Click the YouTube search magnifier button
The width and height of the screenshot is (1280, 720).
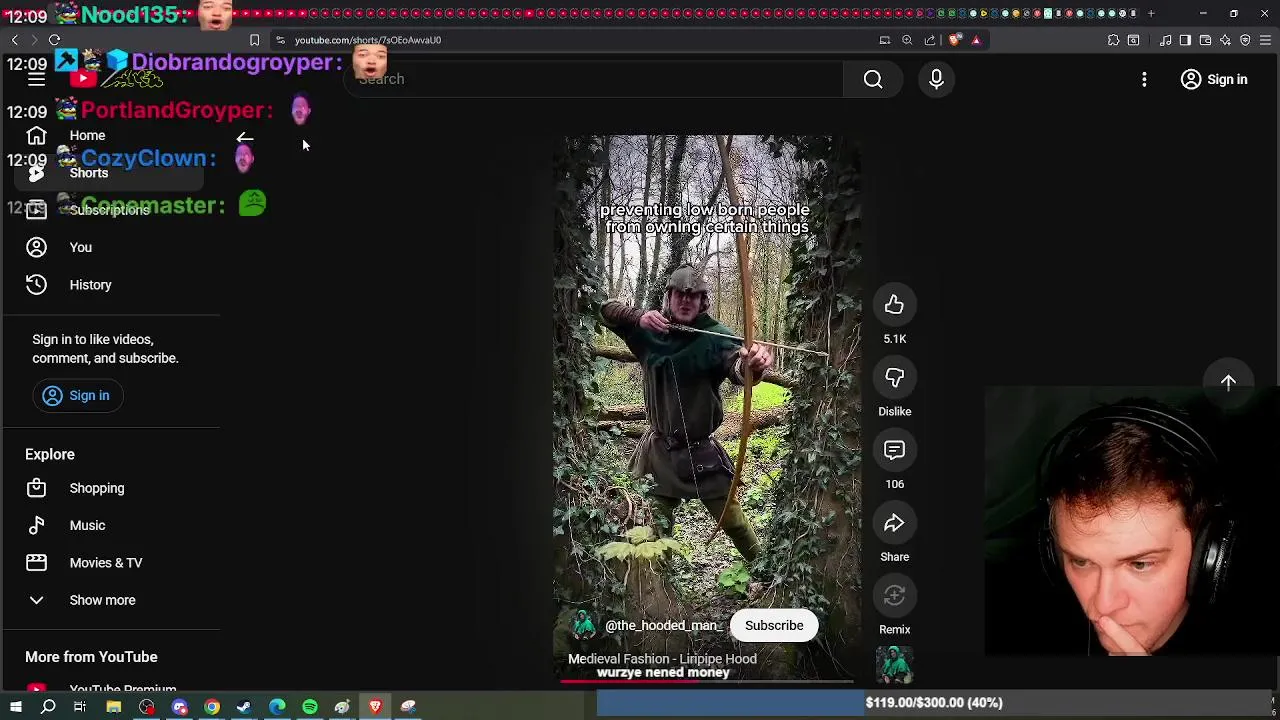click(x=873, y=79)
